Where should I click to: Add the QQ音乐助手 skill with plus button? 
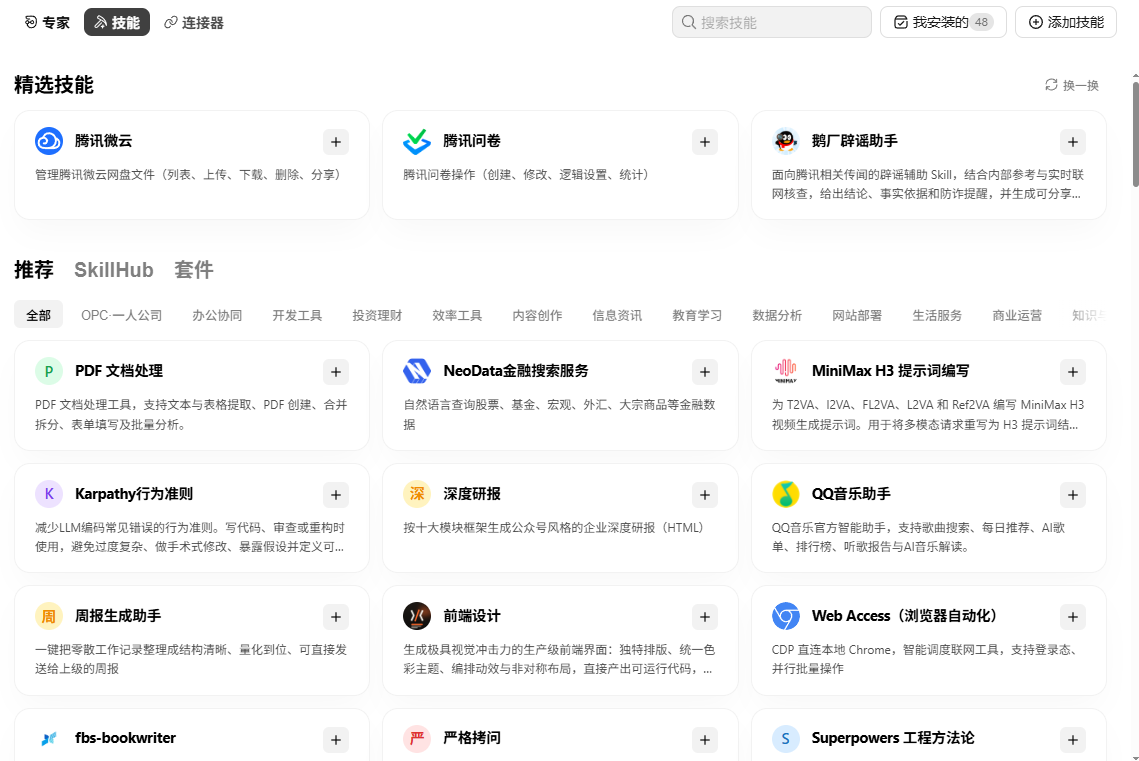1073,495
